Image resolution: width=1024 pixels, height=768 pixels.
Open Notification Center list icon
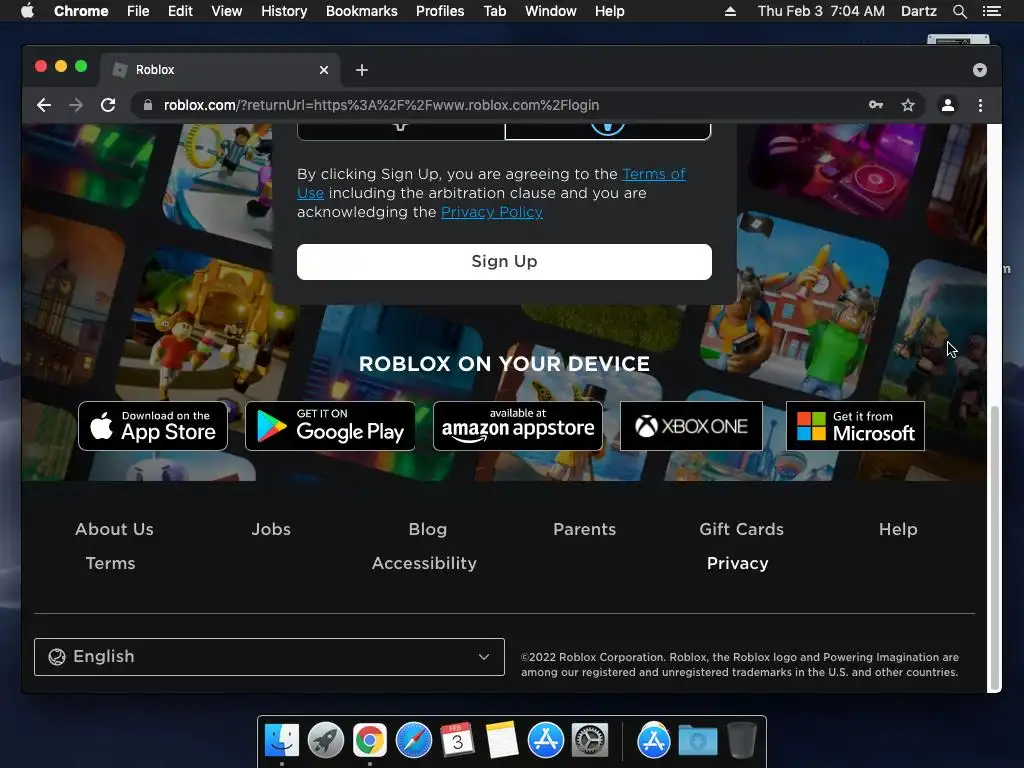pyautogui.click(x=991, y=11)
